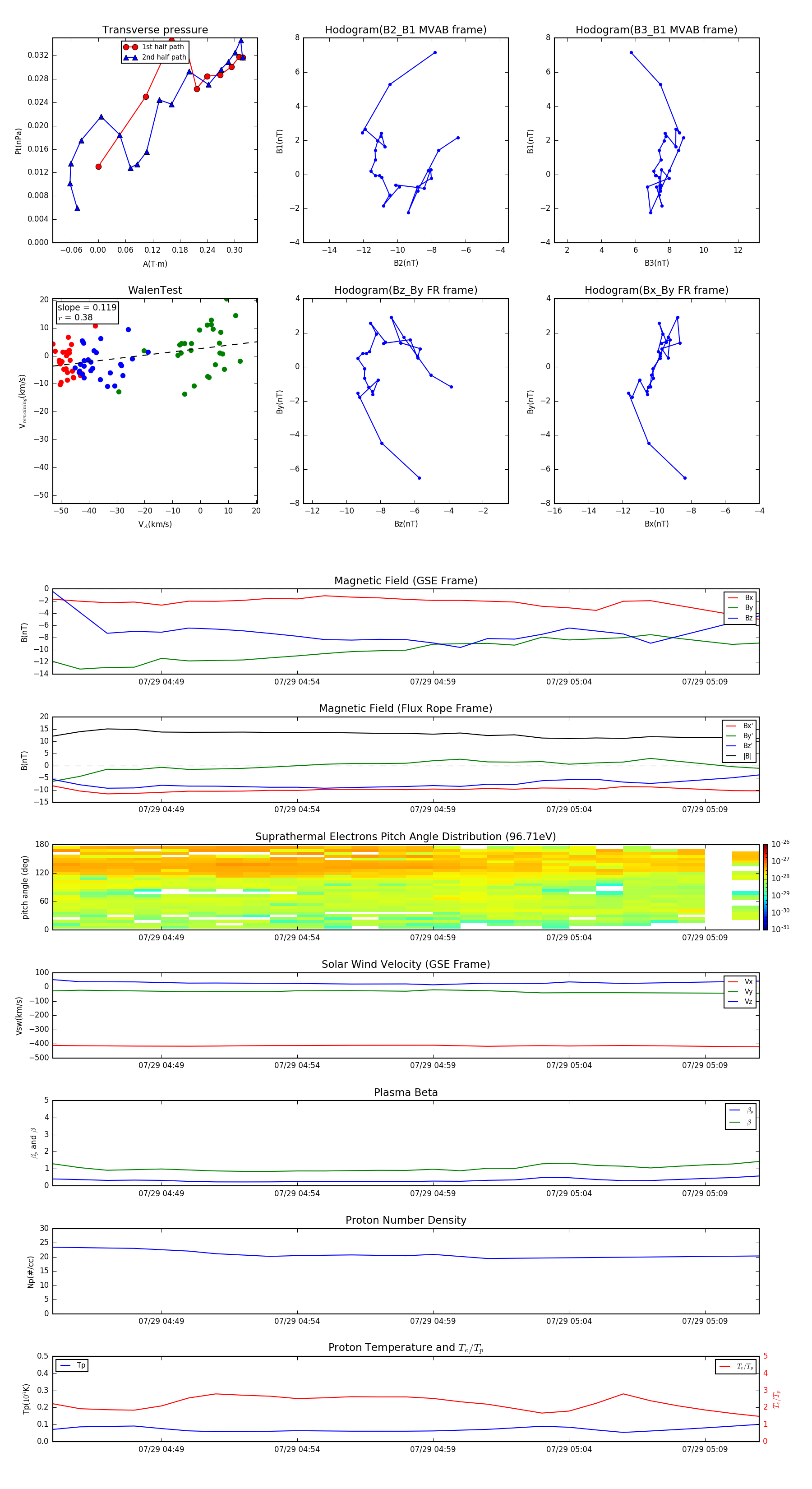The height and width of the screenshot is (1489, 812).
Task: Click the 'Hodogram(Bx_By FR frame)' title
Action: [x=656, y=290]
